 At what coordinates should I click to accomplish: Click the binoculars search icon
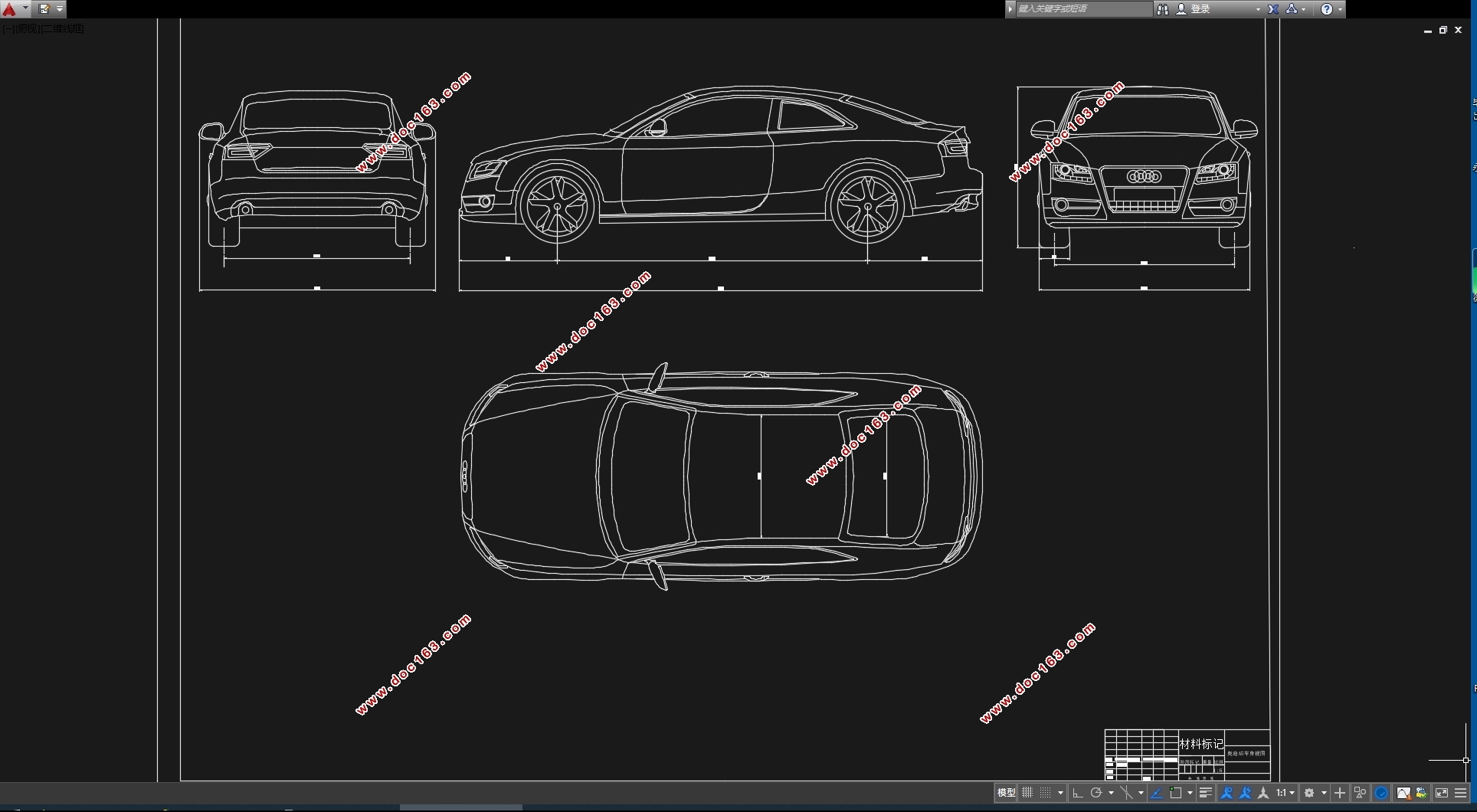pos(1163,9)
